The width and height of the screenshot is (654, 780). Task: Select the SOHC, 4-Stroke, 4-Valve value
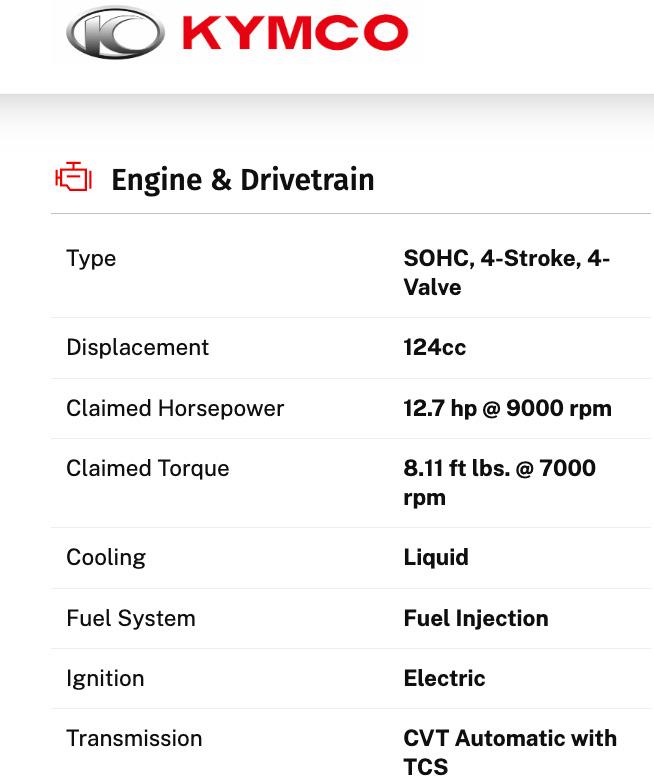pos(506,273)
